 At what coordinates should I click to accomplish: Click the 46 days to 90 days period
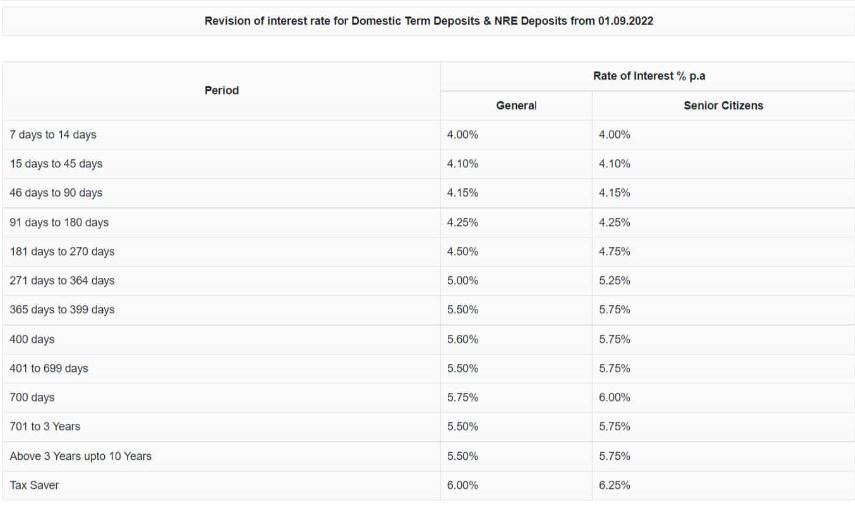pos(56,192)
